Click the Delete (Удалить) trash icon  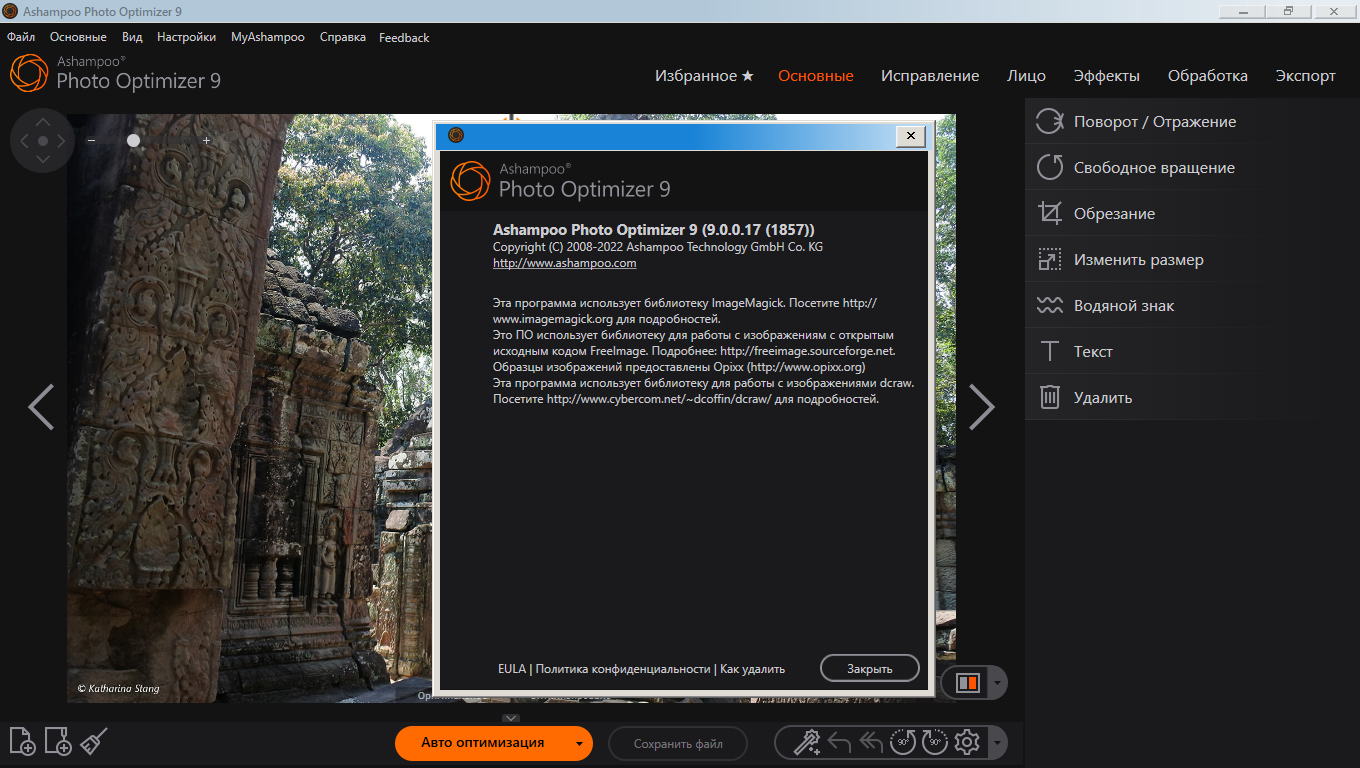click(x=1049, y=398)
